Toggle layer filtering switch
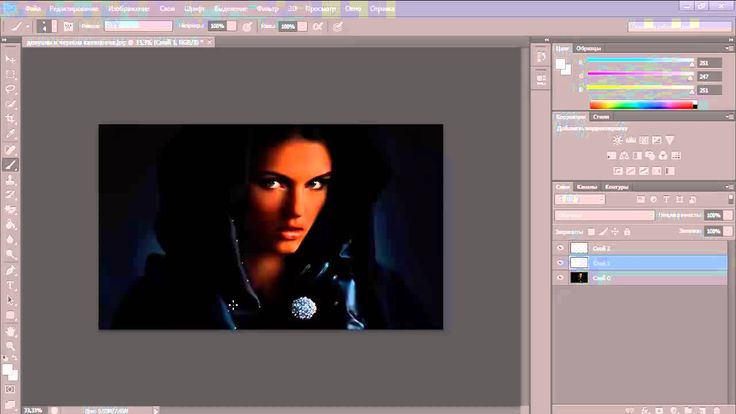 tap(731, 199)
